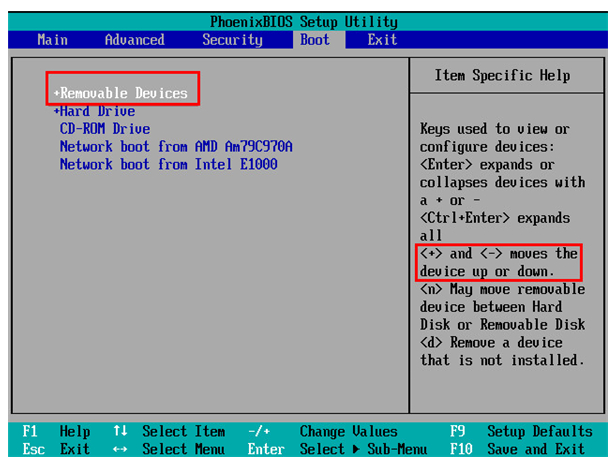Go to the Exit tab
Image resolution: width=616 pixels, height=461 pixels.
pyautogui.click(x=382, y=40)
